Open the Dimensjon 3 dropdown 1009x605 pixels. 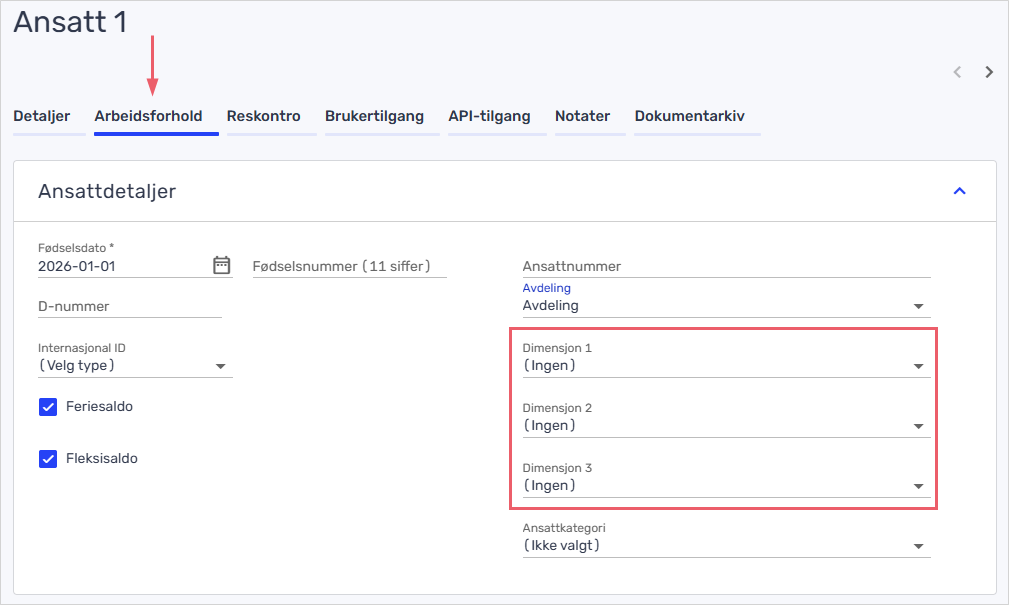[725, 486]
